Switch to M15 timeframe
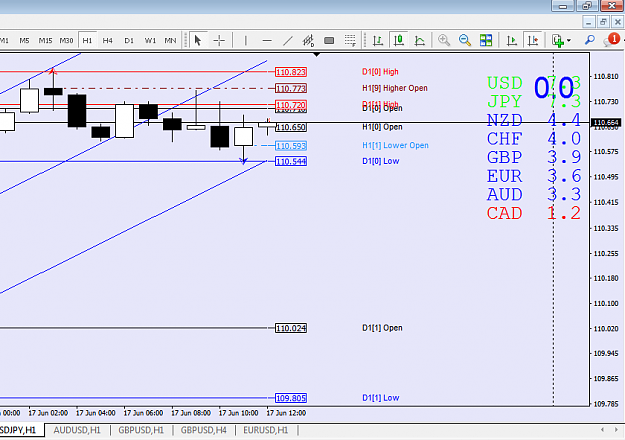Image resolution: width=625 pixels, height=440 pixels. point(45,40)
